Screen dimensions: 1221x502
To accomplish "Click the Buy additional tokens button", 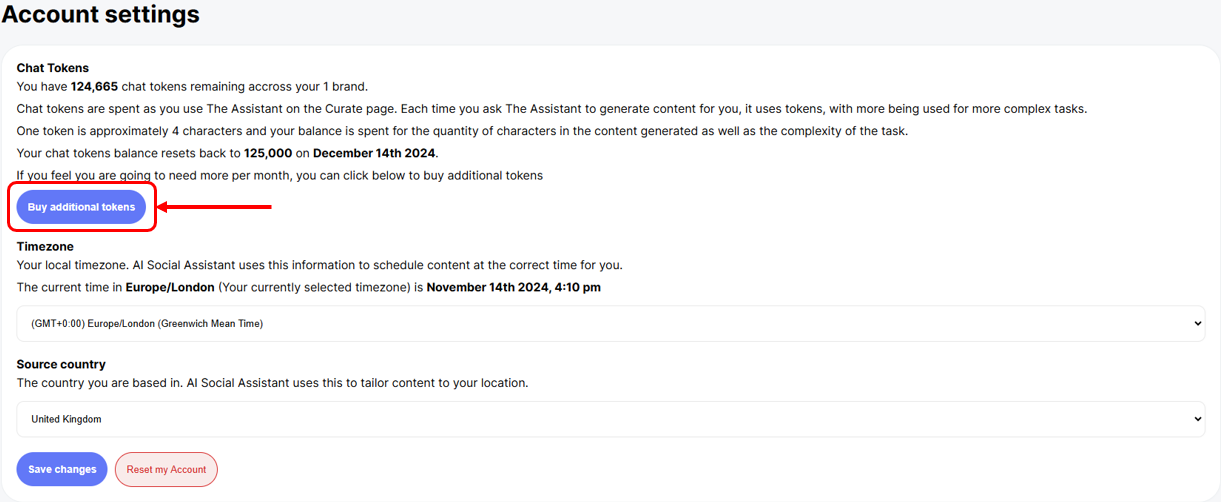I will pos(81,207).
